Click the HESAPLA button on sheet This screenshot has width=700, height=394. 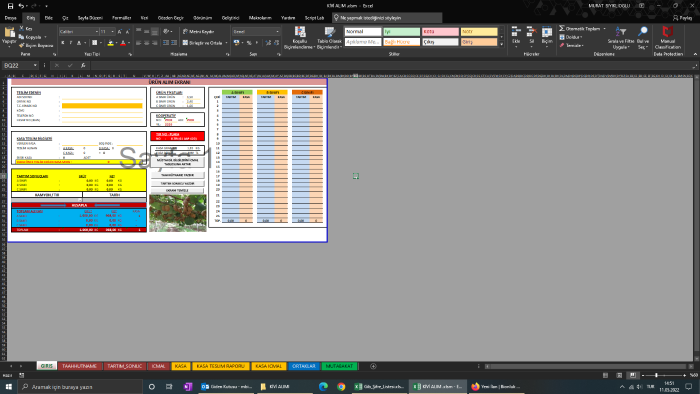click(79, 205)
